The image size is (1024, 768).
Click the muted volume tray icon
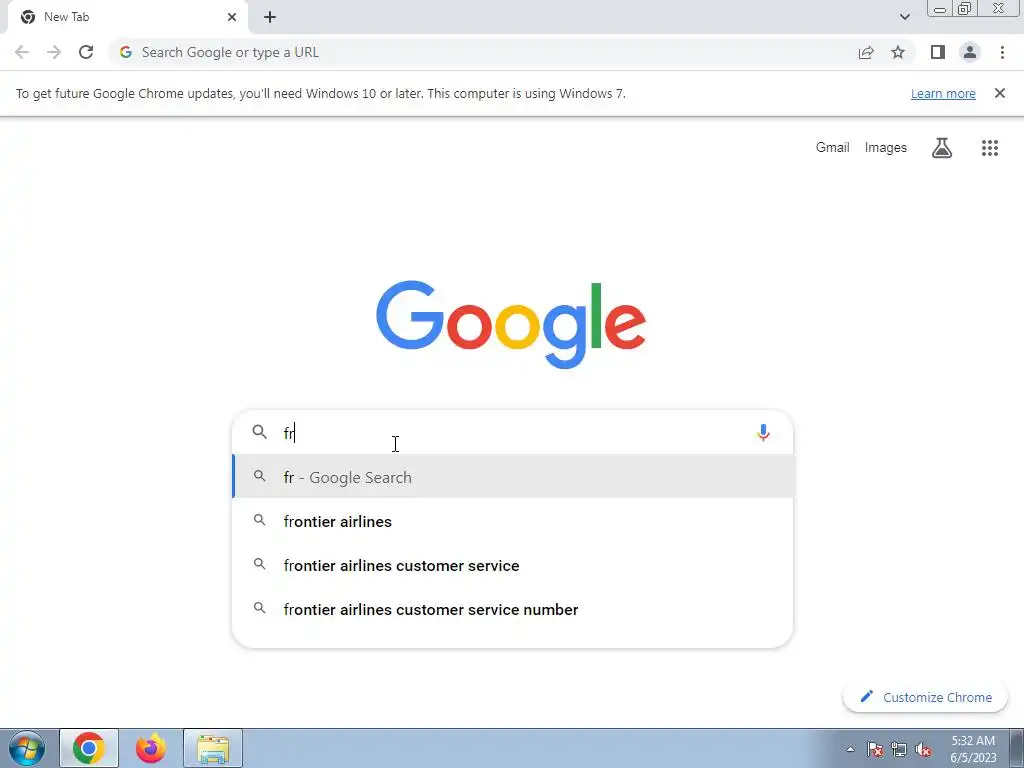coord(923,750)
